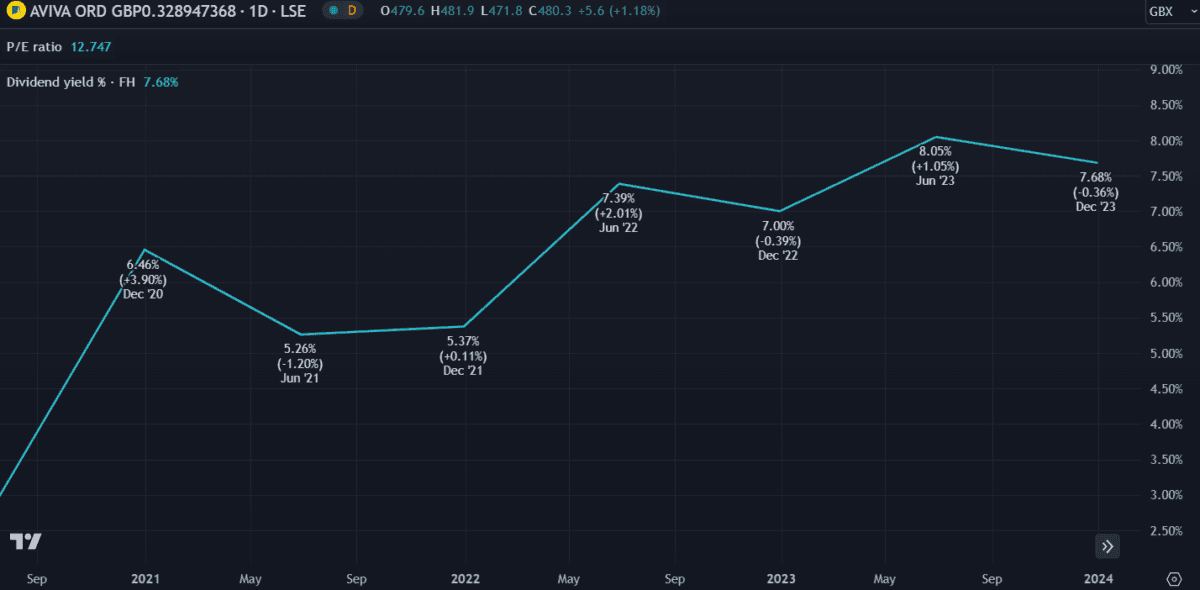
Task: Click the Jun '23 8.05% data label
Action: (x=938, y=166)
